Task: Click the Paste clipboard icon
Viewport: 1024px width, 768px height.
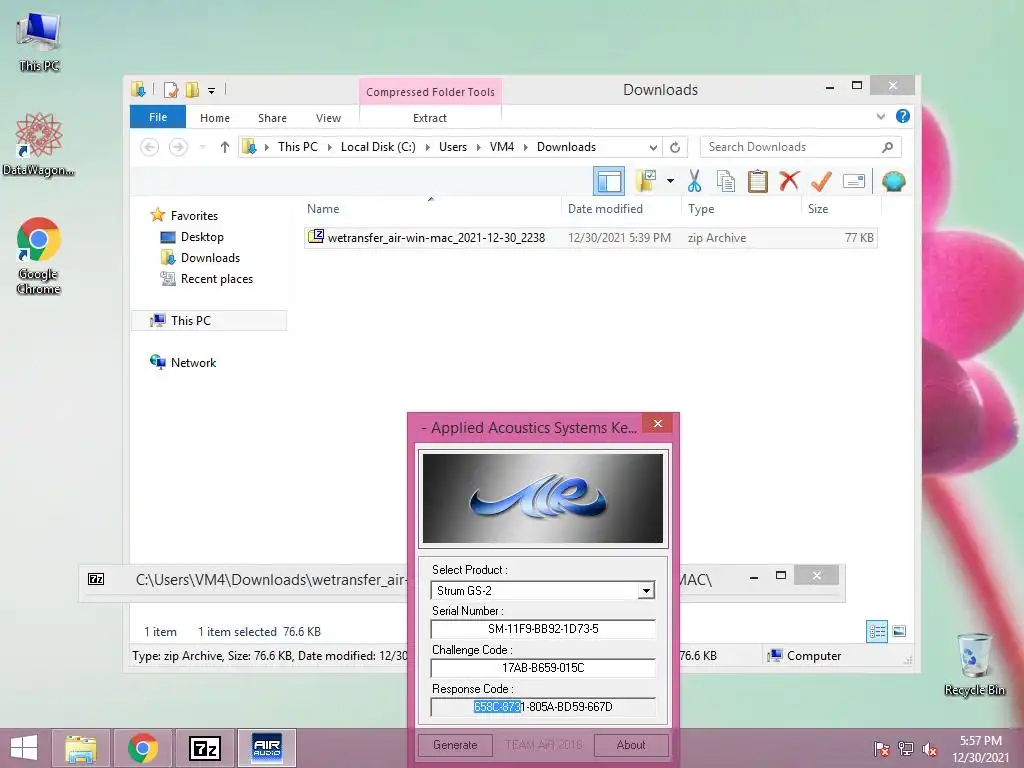Action: click(758, 181)
